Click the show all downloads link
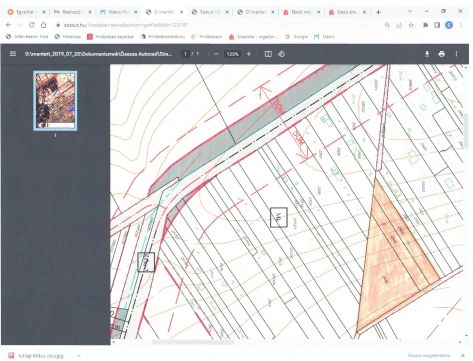Viewport: 473px width, 361px height. pyautogui.click(x=429, y=355)
